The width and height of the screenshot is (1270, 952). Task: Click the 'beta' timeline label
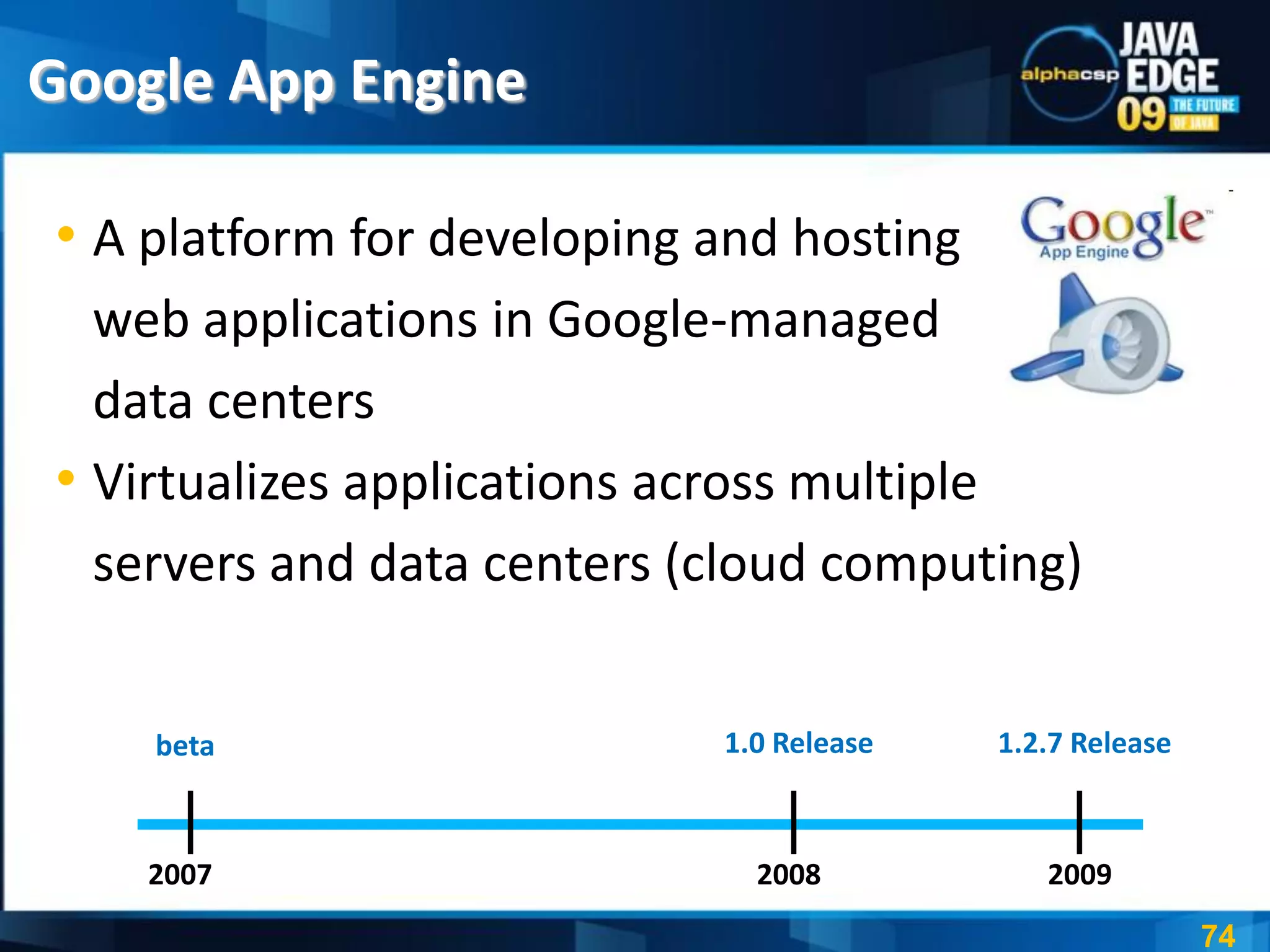(x=185, y=745)
